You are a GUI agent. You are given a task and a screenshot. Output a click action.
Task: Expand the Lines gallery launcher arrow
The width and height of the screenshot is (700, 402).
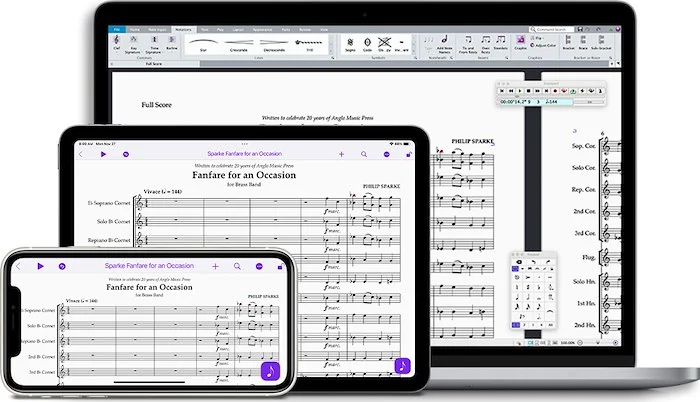(x=333, y=58)
